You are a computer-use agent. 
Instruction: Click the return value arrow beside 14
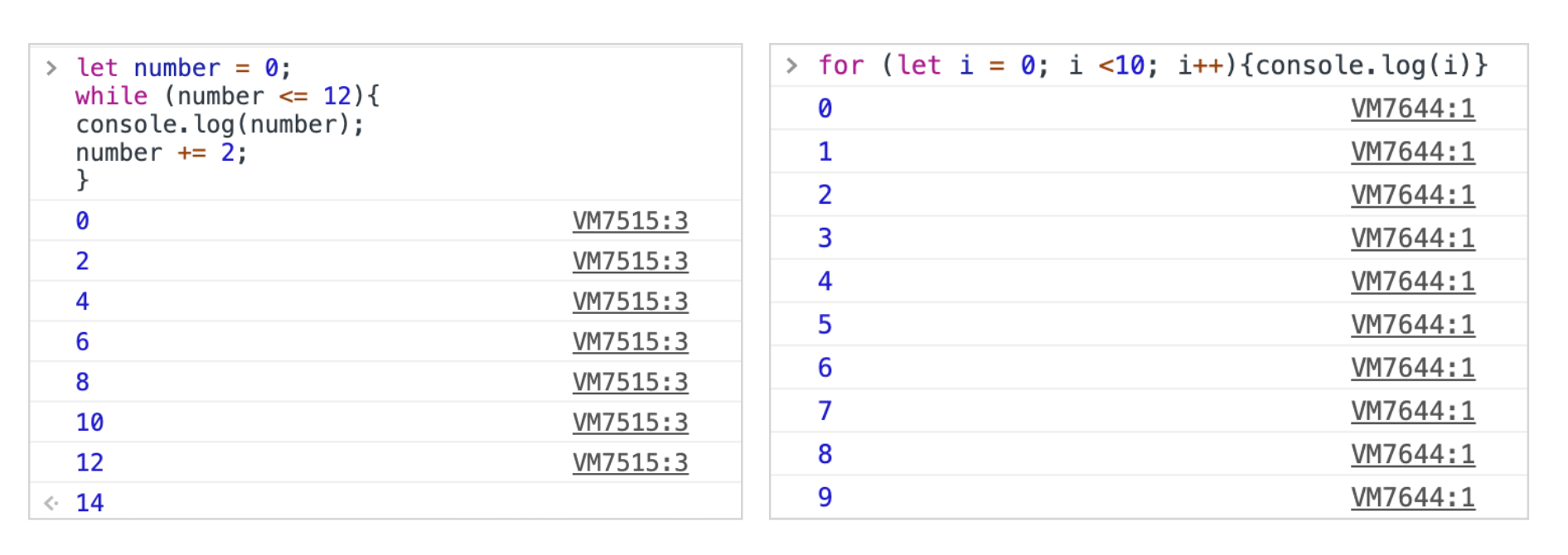(x=51, y=503)
